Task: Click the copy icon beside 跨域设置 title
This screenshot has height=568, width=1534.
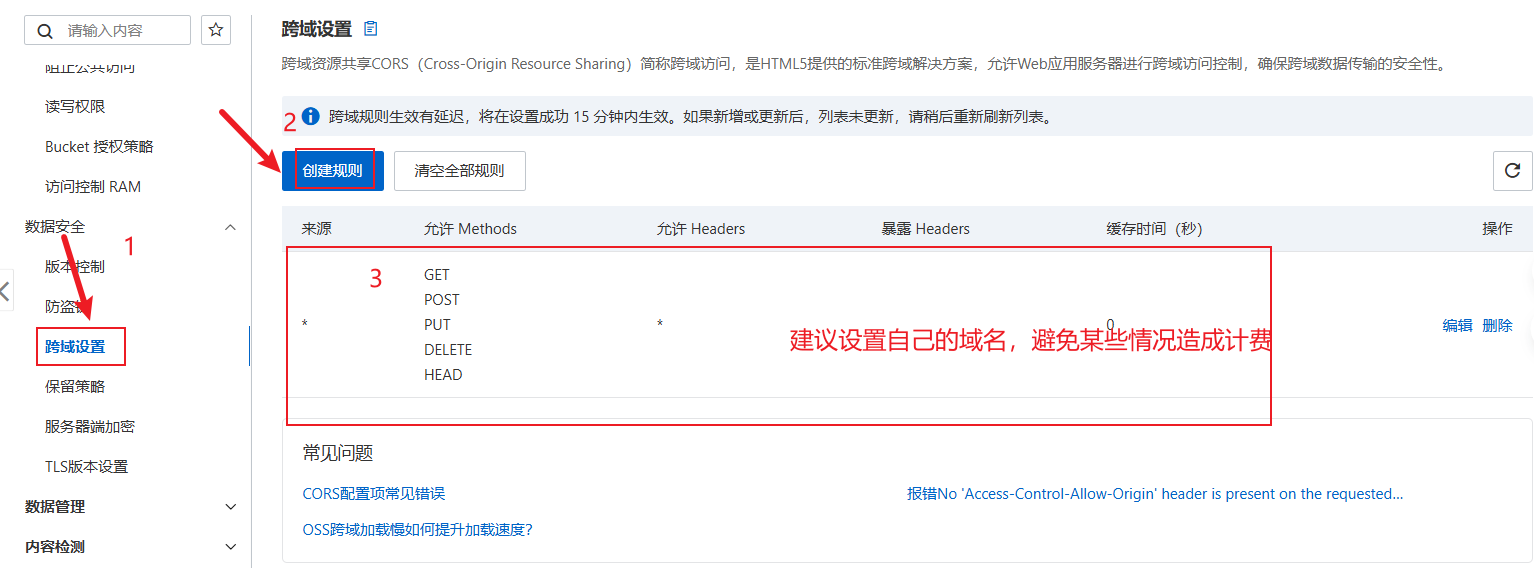Action: (x=371, y=29)
